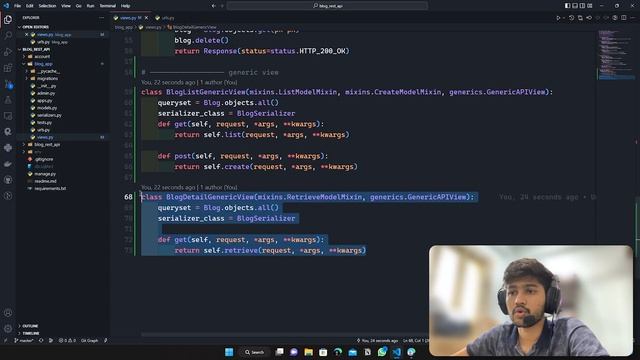Open the Python extension view in activity bar
Viewport: 640px width, 360px height.
[x=8, y=148]
